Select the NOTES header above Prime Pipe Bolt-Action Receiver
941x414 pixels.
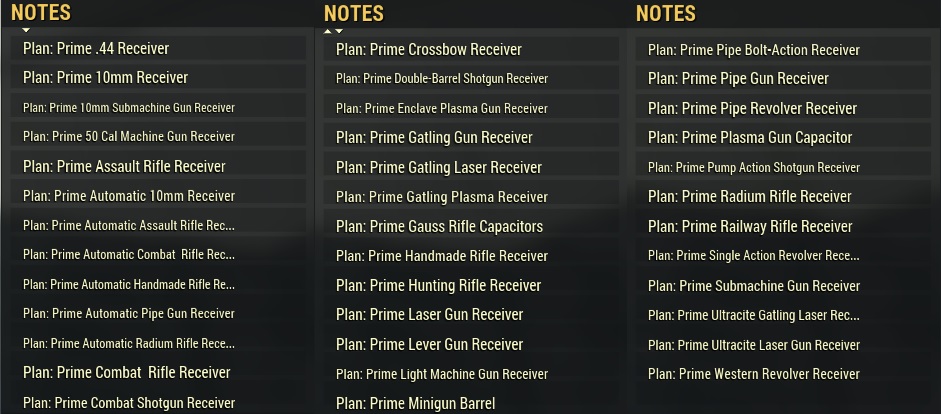coord(665,13)
